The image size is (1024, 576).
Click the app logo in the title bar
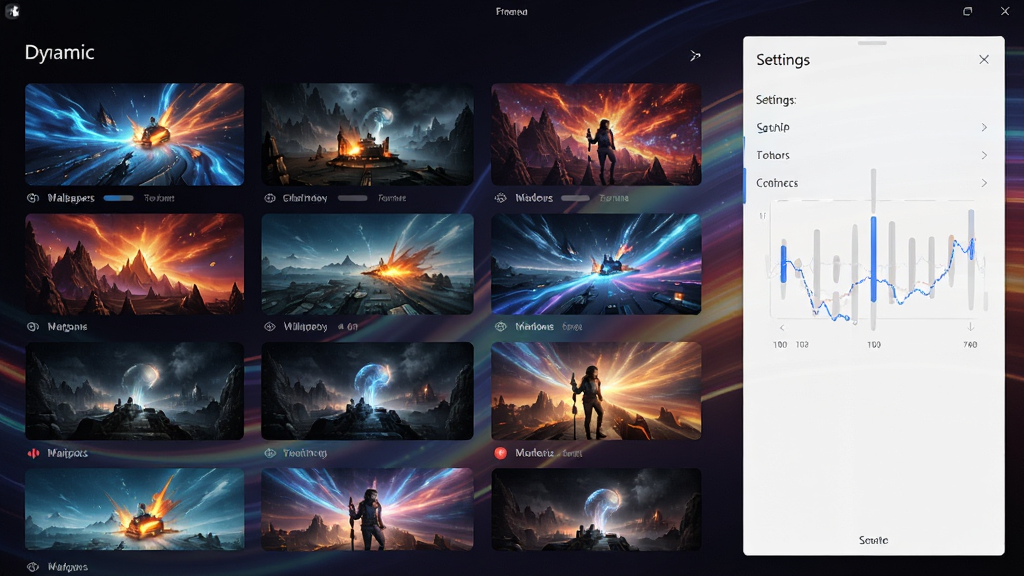(12, 11)
